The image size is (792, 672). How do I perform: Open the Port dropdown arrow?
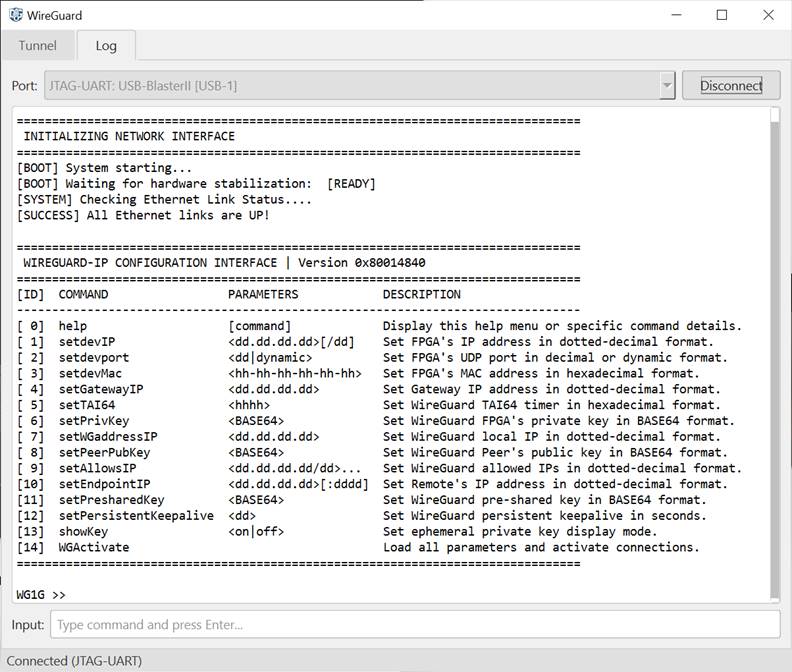(x=667, y=85)
